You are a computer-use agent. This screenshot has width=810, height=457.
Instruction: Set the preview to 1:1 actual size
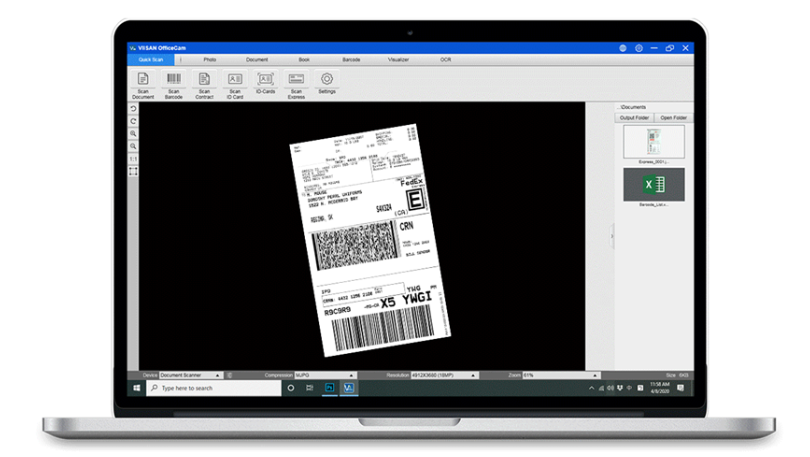pos(133,159)
